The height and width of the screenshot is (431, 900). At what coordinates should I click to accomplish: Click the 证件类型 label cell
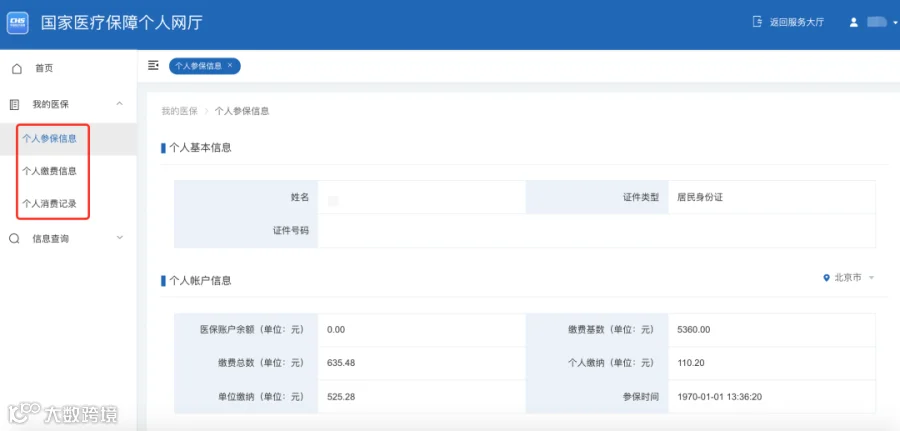[x=597, y=197]
